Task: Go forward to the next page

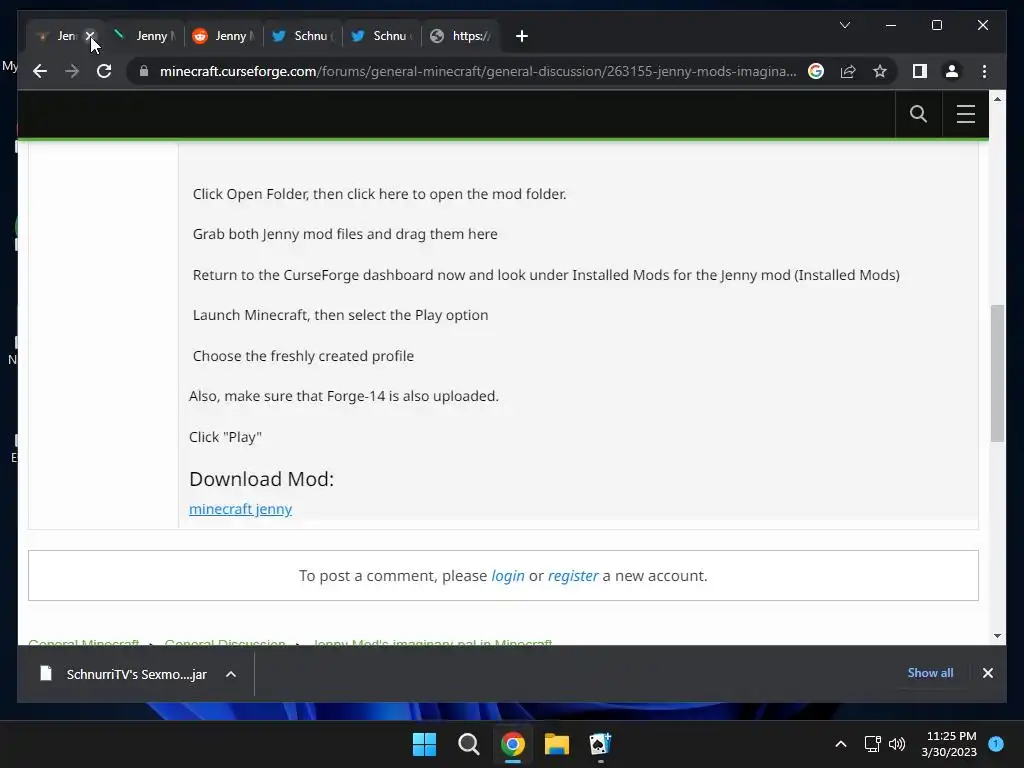Action: [72, 71]
